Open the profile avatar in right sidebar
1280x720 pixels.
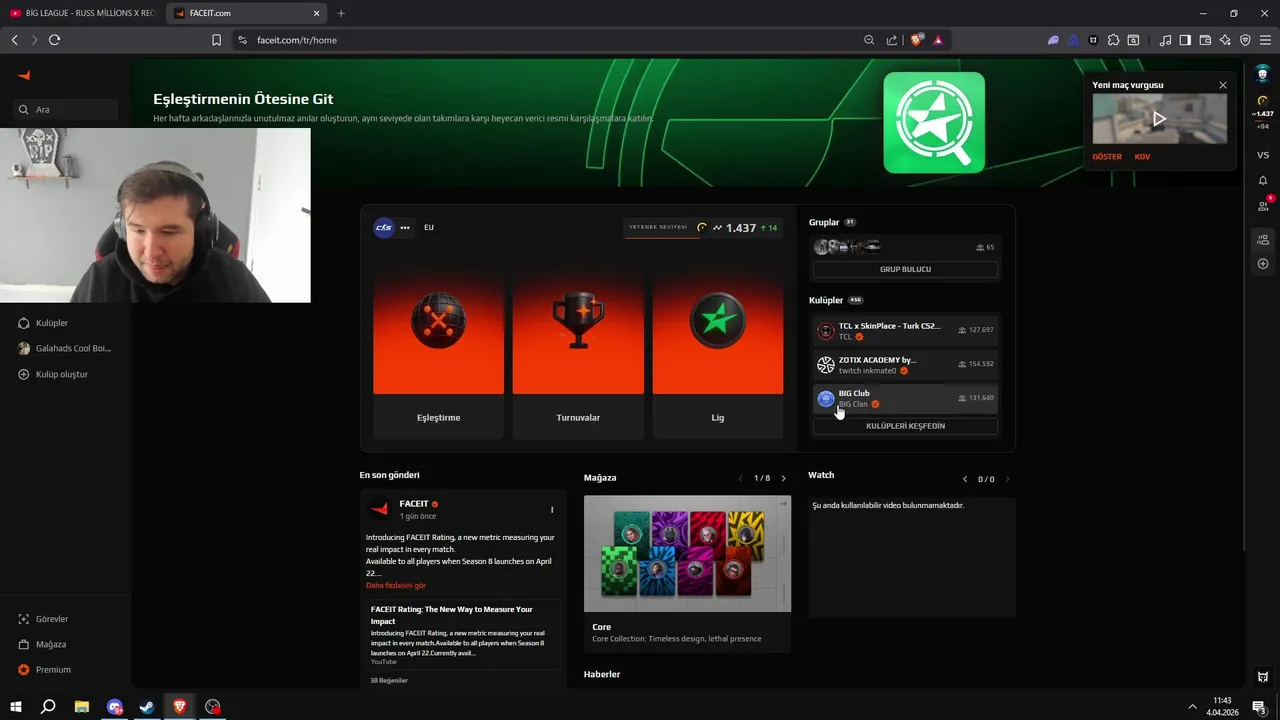1263,75
